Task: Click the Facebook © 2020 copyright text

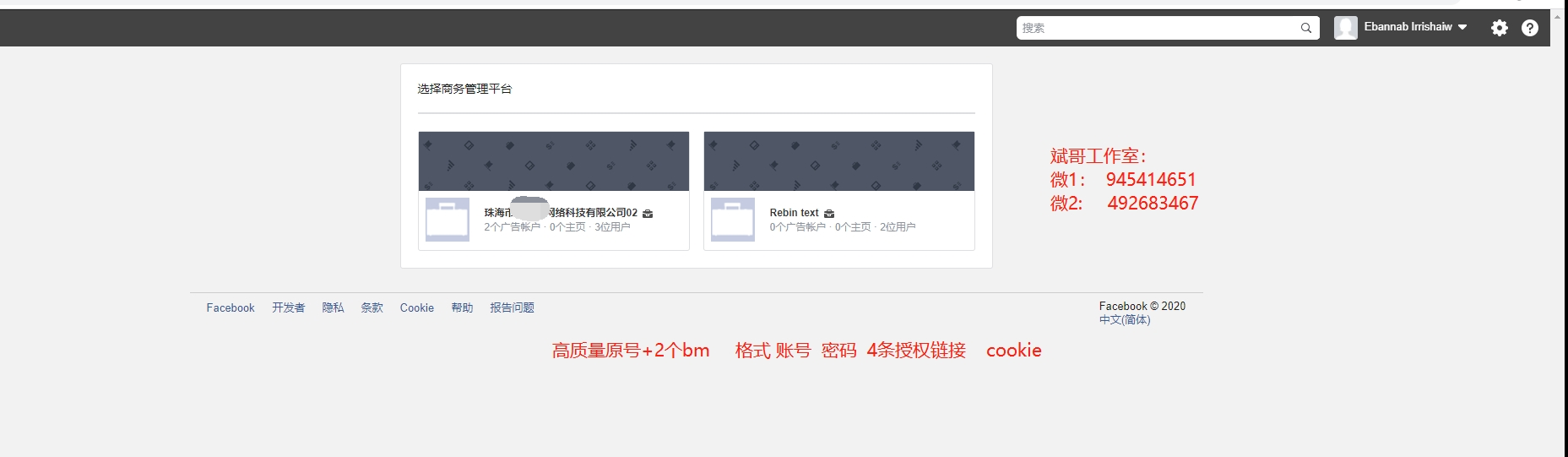Action: 1142,307
